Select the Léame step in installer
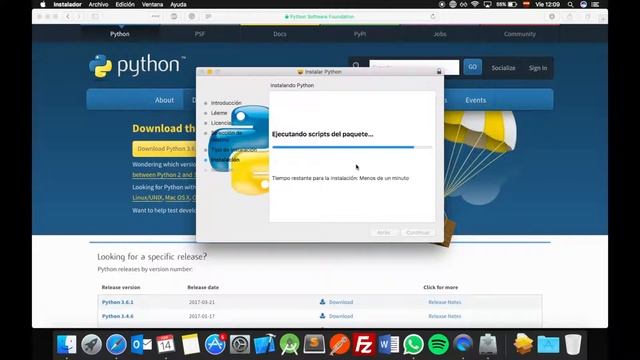The width and height of the screenshot is (640, 360). [x=219, y=113]
